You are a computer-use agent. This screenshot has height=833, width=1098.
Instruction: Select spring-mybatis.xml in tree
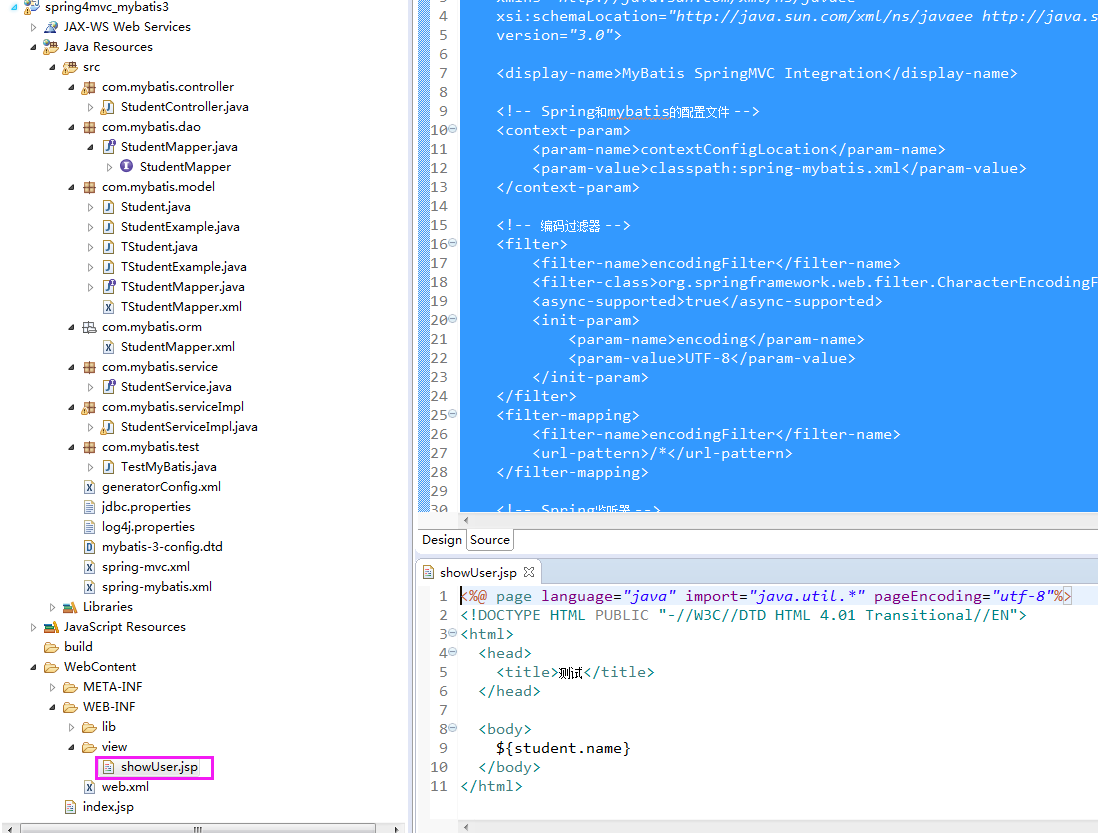click(157, 587)
